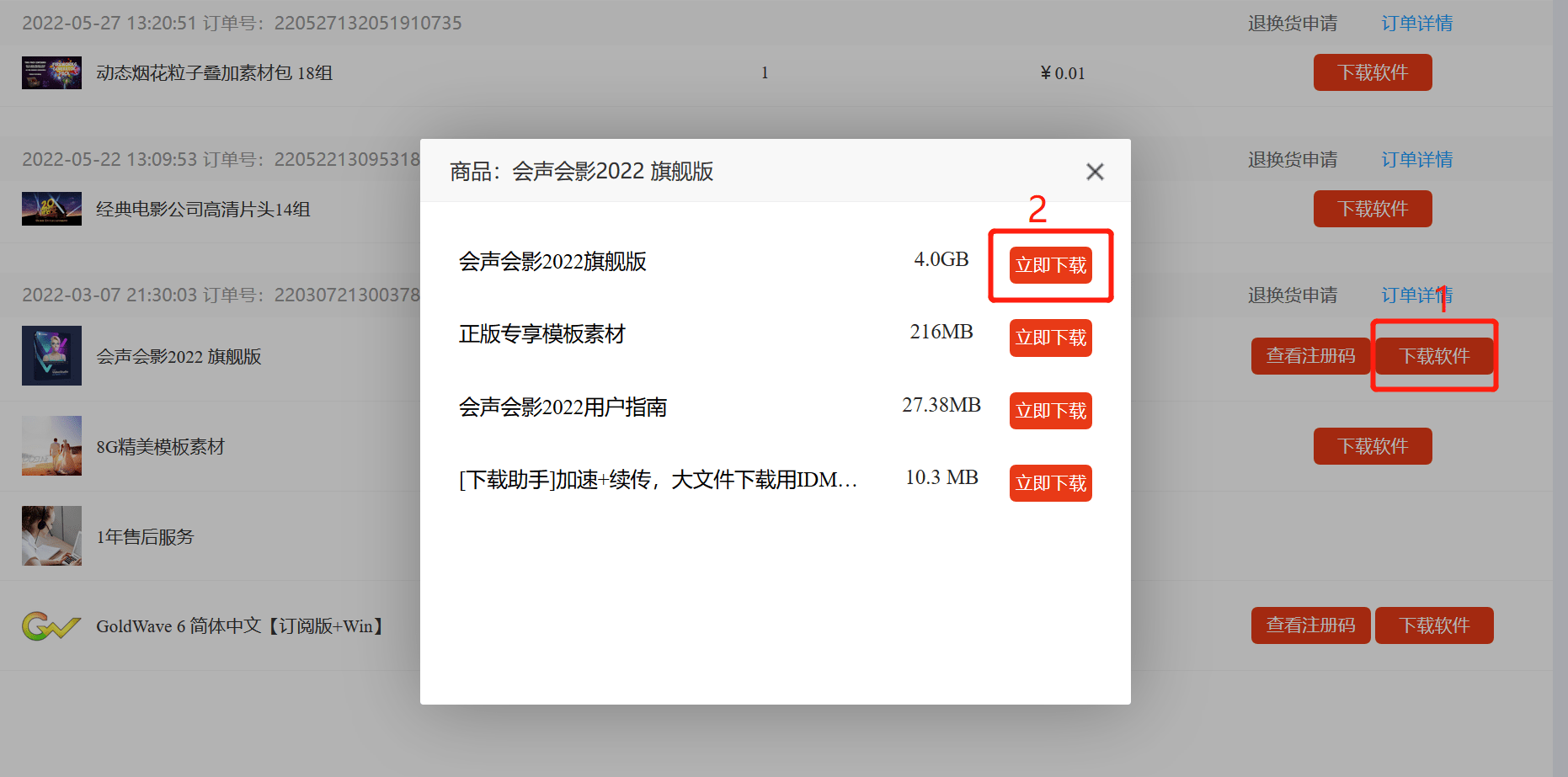The image size is (1568, 777).
Task: Open the 1年售后服务 thumbnail
Action: click(x=51, y=535)
